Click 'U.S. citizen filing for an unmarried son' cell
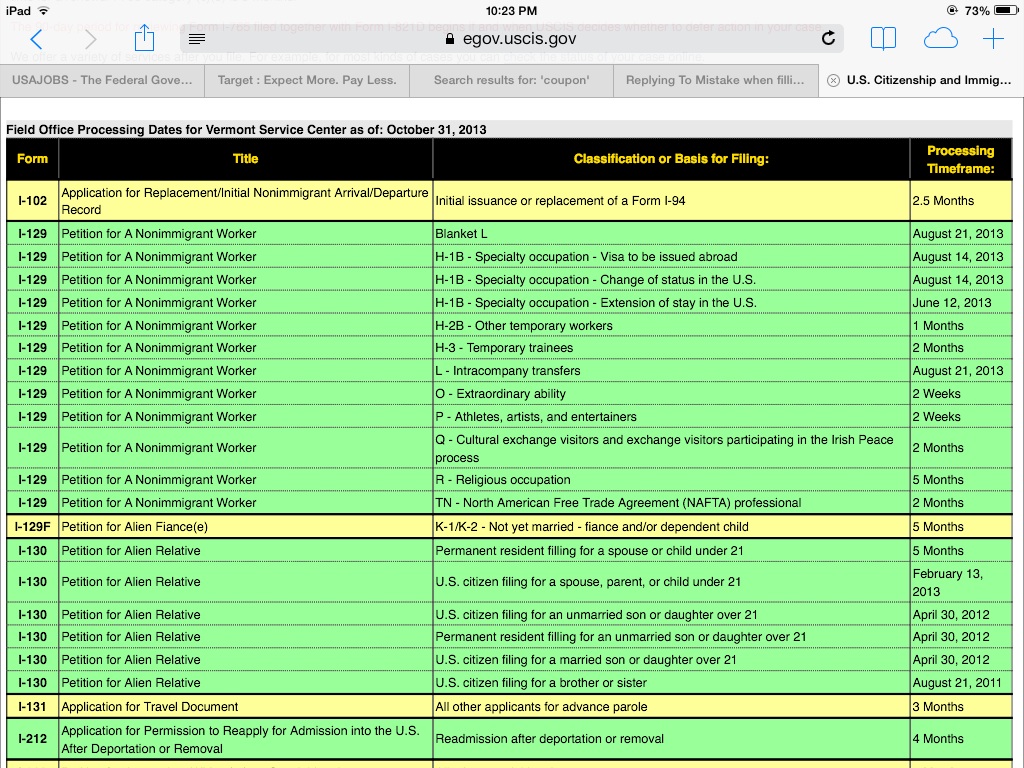 coord(671,615)
